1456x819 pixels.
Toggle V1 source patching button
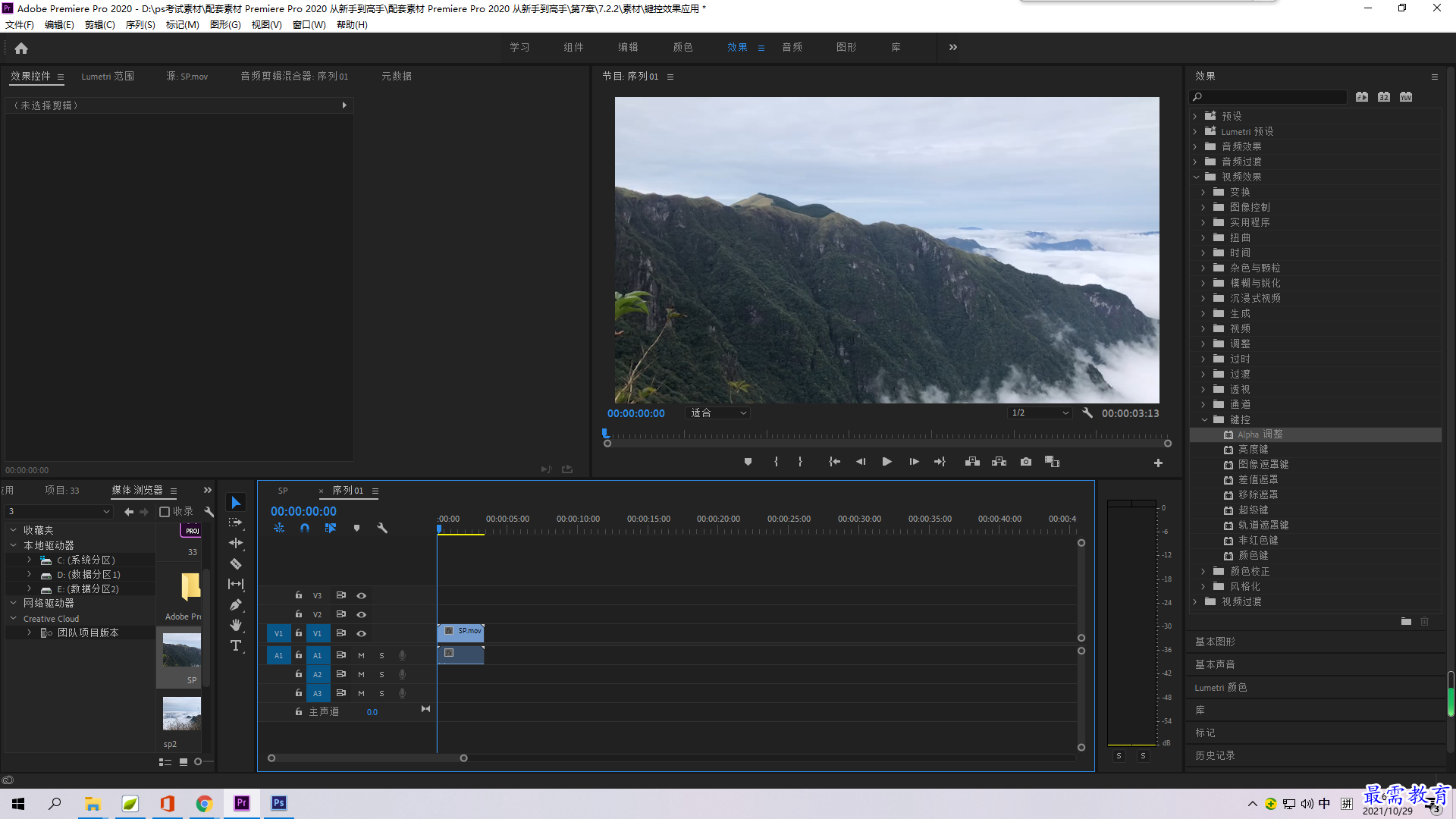278,633
